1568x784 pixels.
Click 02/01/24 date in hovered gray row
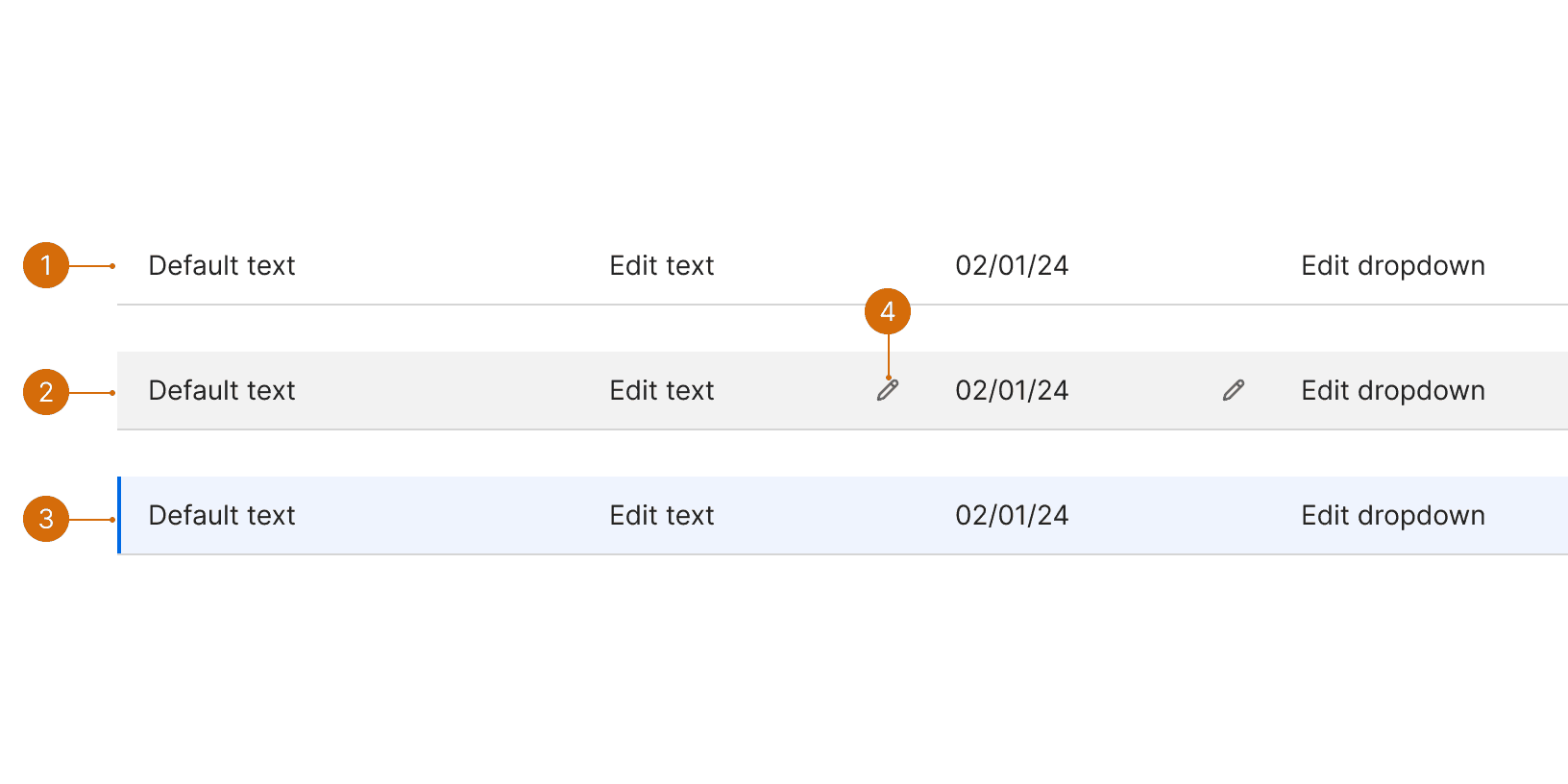1012,390
